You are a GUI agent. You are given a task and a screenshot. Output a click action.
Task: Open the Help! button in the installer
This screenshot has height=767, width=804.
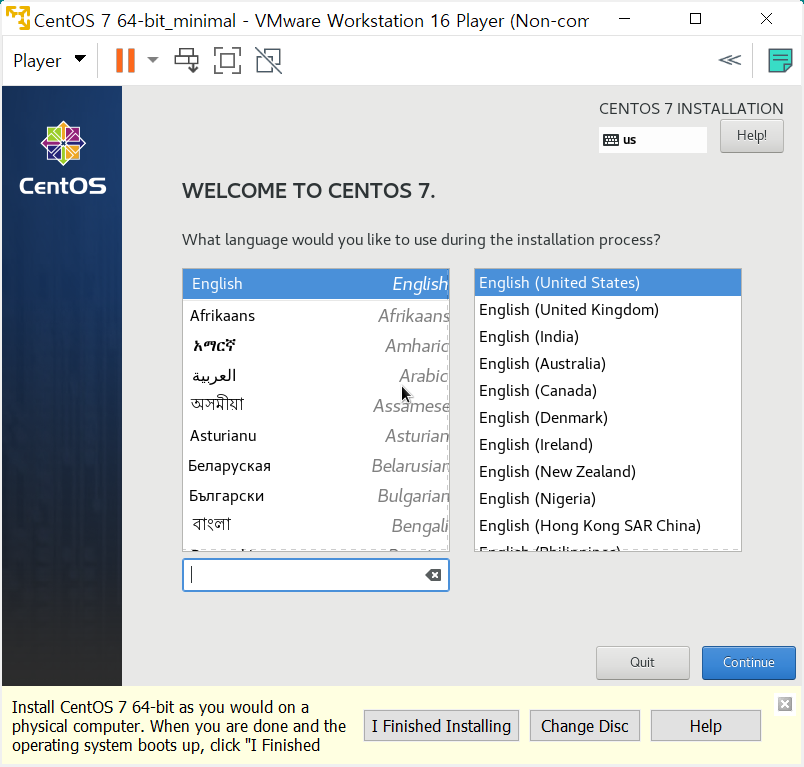(x=751, y=136)
